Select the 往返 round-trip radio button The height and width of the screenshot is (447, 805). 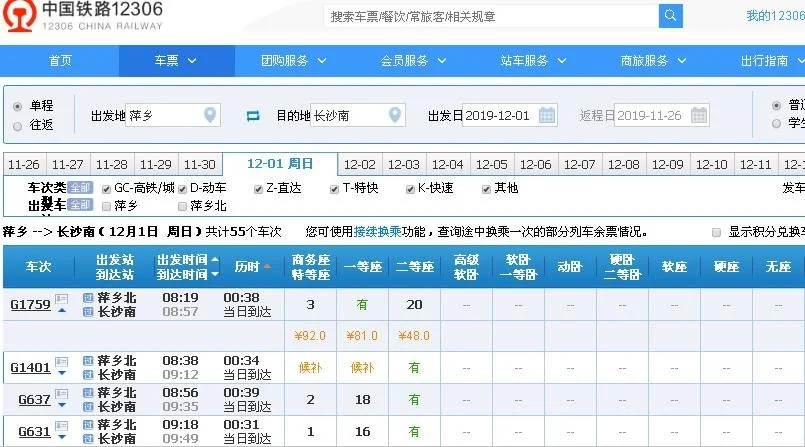click(17, 126)
